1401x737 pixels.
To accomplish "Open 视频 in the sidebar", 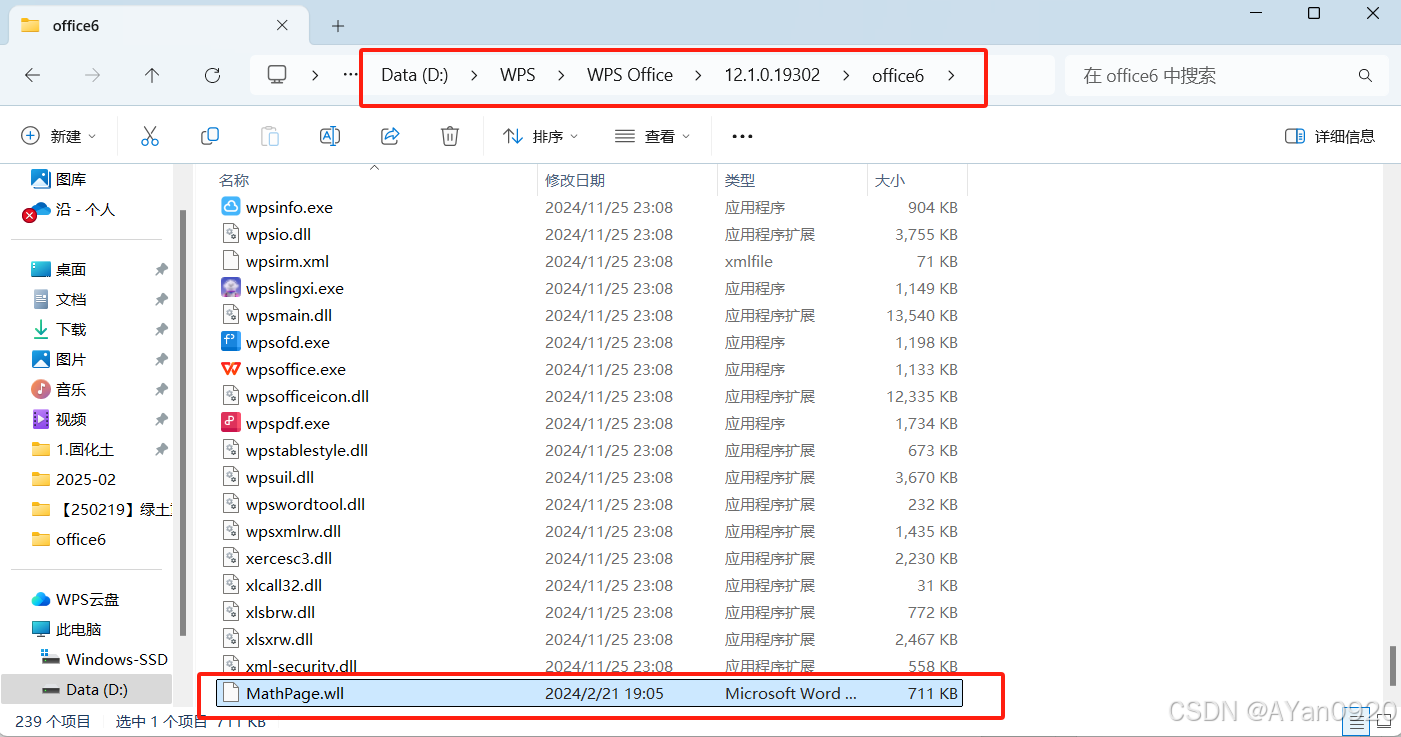I will tap(71, 419).
